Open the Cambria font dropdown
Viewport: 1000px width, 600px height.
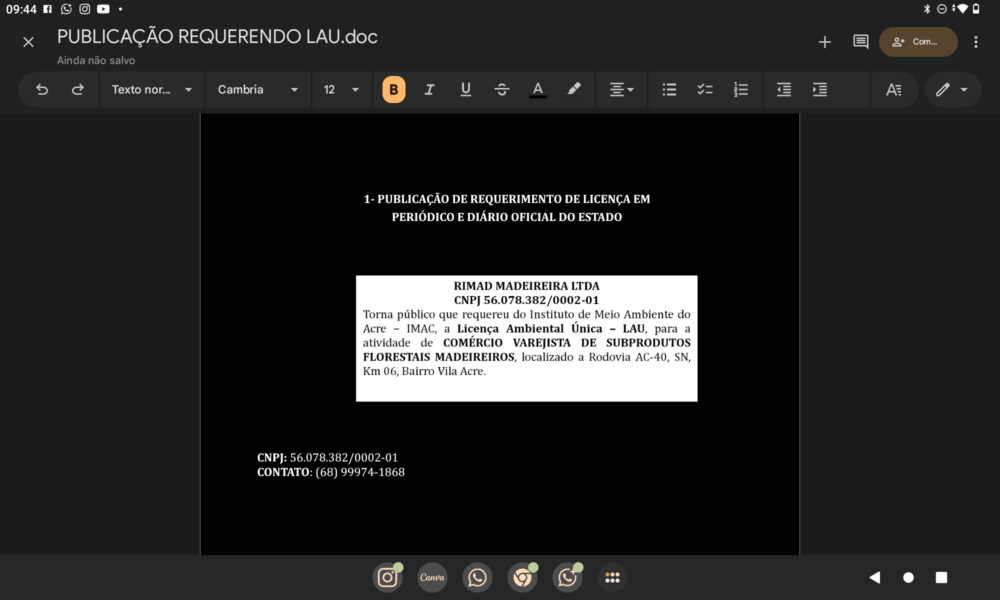point(258,90)
